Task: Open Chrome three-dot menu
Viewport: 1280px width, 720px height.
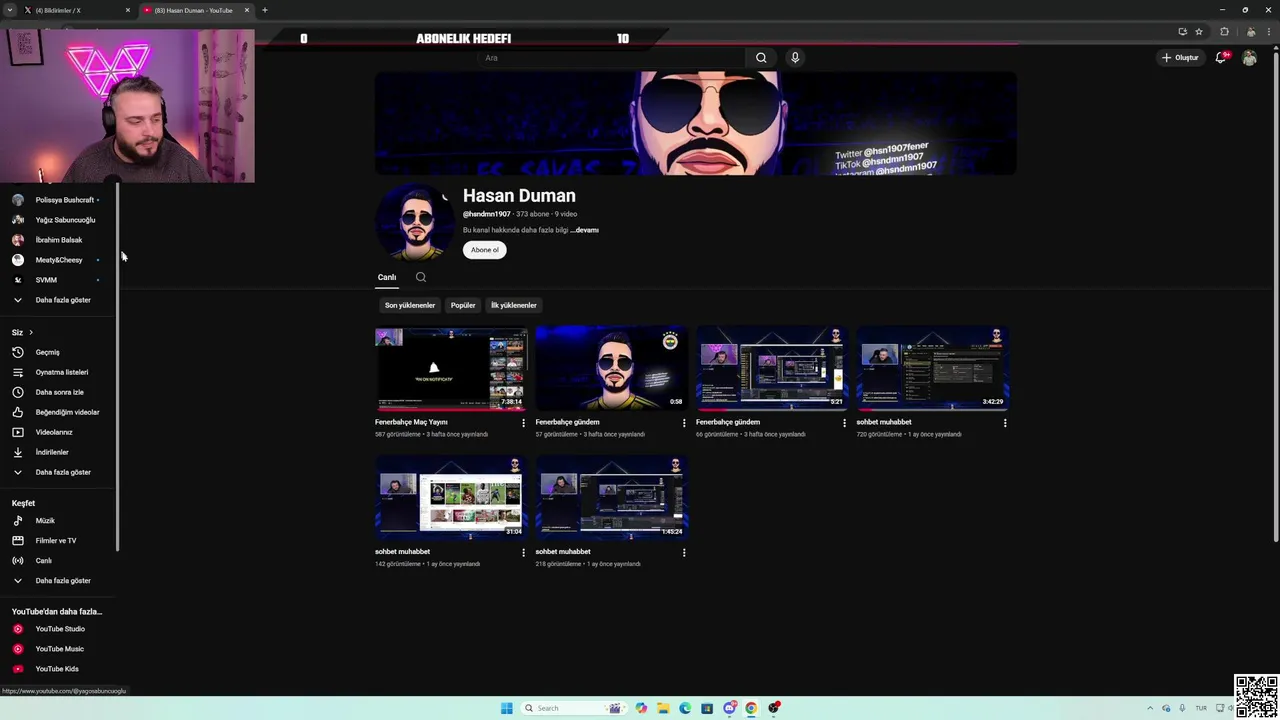Action: (1269, 31)
